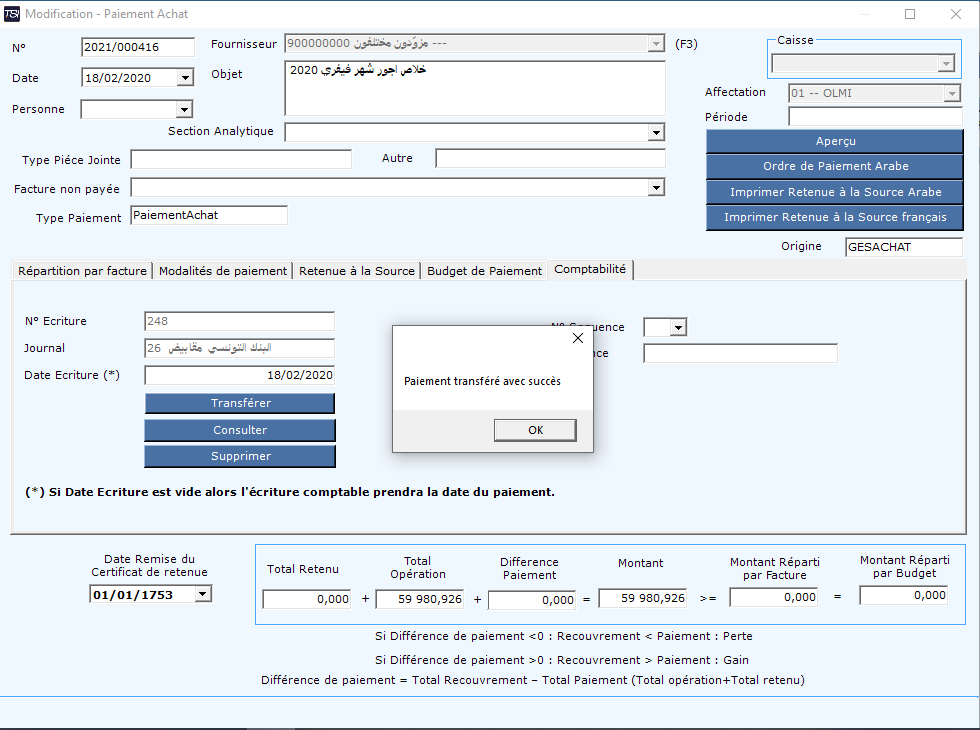The image size is (980, 730).
Task: Click the 'Recouvrement > Paiement : Gain' line
Action: tap(562, 660)
